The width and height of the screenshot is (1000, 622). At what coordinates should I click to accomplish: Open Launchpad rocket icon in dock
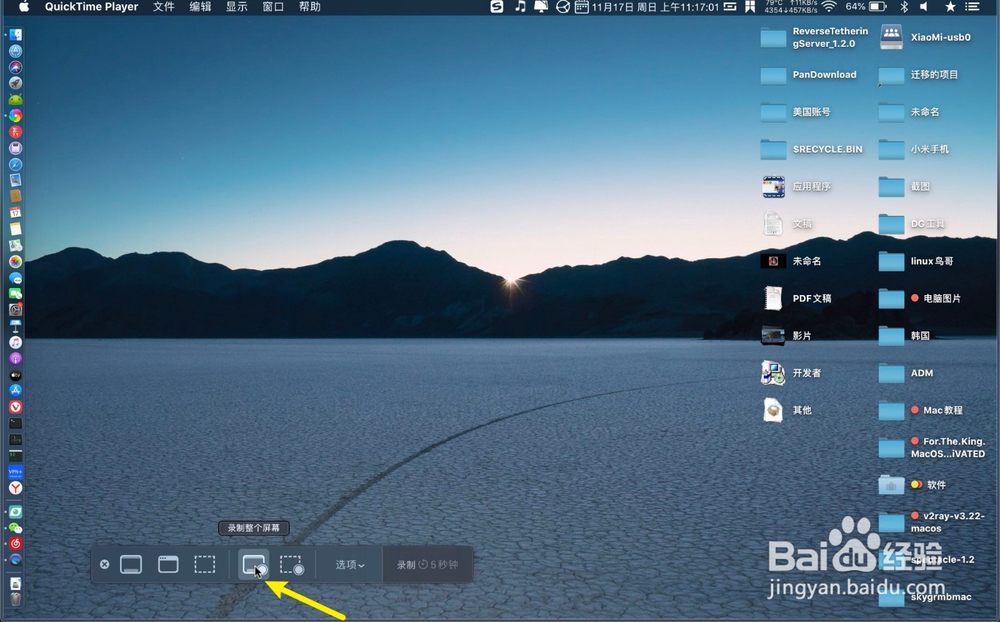(x=15, y=83)
